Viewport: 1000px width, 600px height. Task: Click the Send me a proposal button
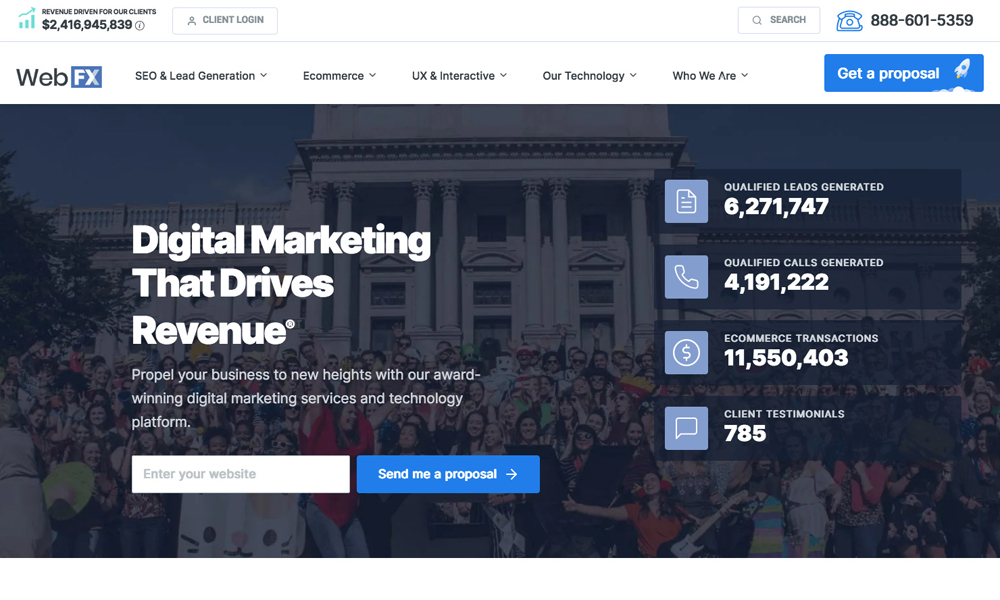pyautogui.click(x=448, y=474)
